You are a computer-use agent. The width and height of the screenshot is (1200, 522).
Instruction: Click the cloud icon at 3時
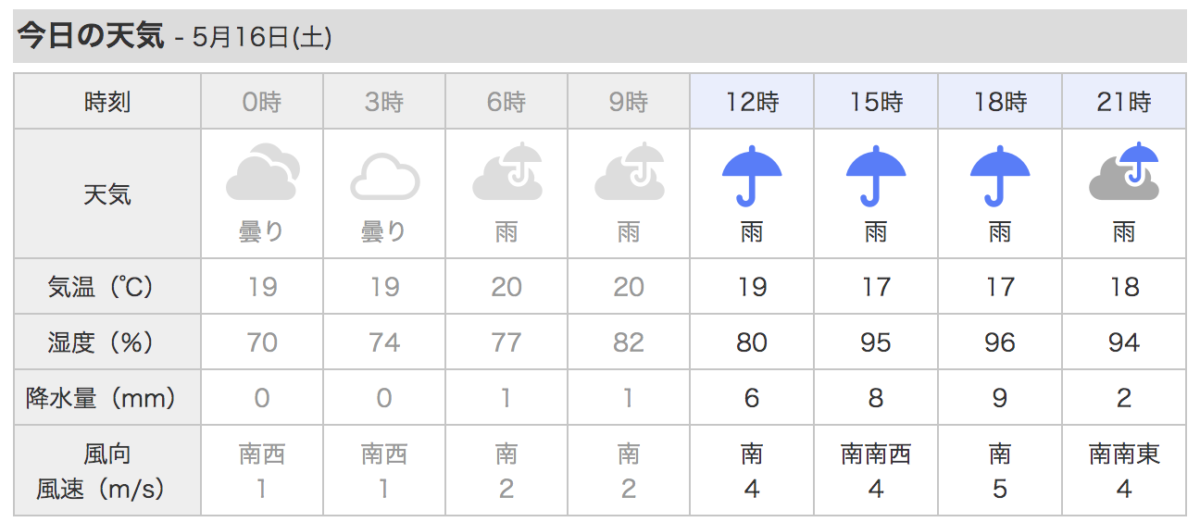[385, 177]
